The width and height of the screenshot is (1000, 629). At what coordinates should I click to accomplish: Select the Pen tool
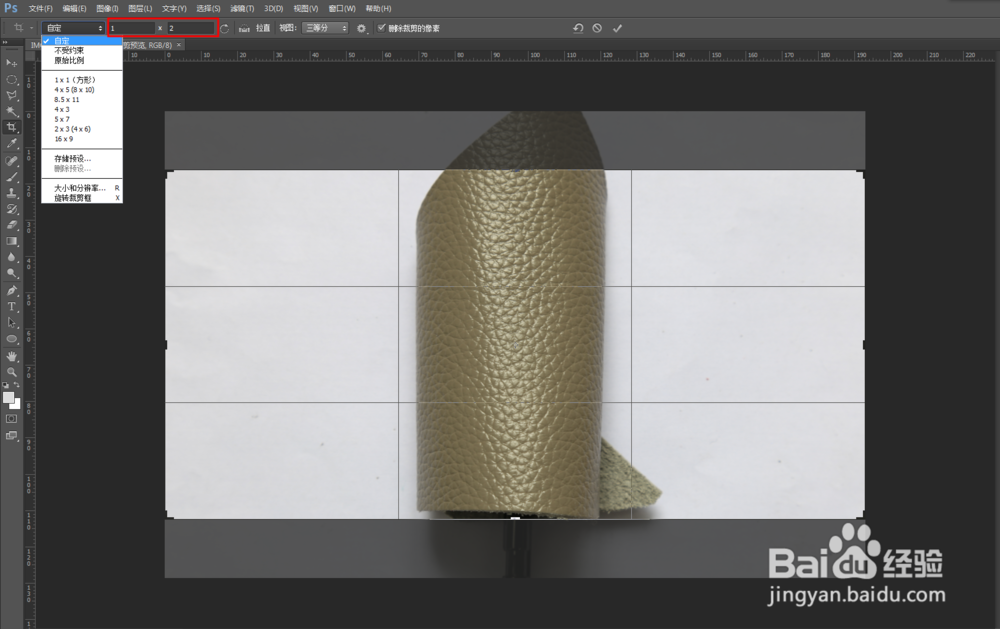pos(11,290)
